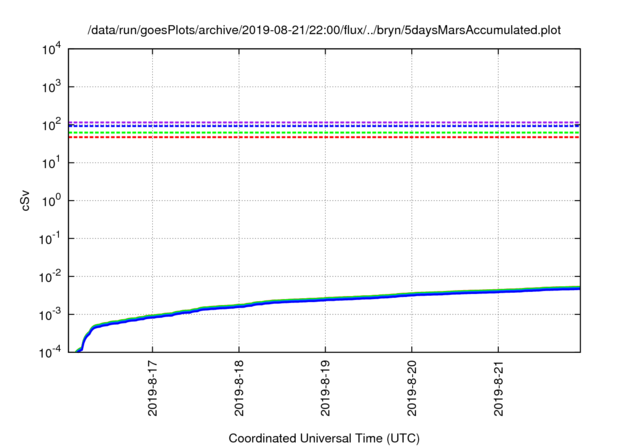640x448 pixels.
Task: Click the 10^-1 y-axis tick label
Action: pyautogui.click(x=50, y=239)
